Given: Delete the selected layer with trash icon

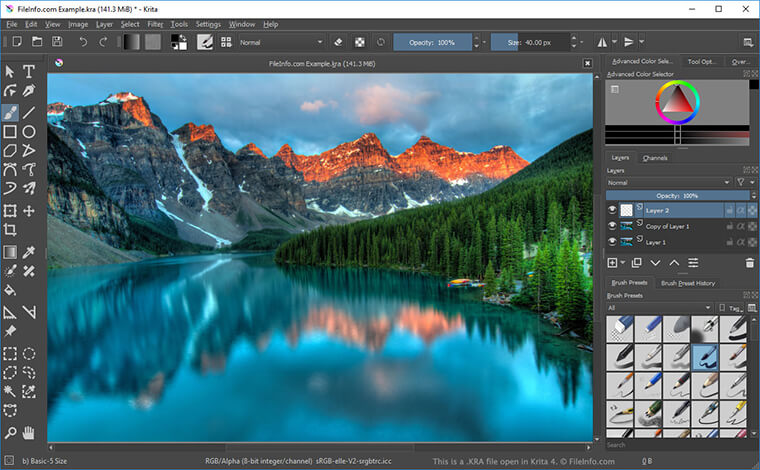Looking at the screenshot, I should pyautogui.click(x=750, y=263).
